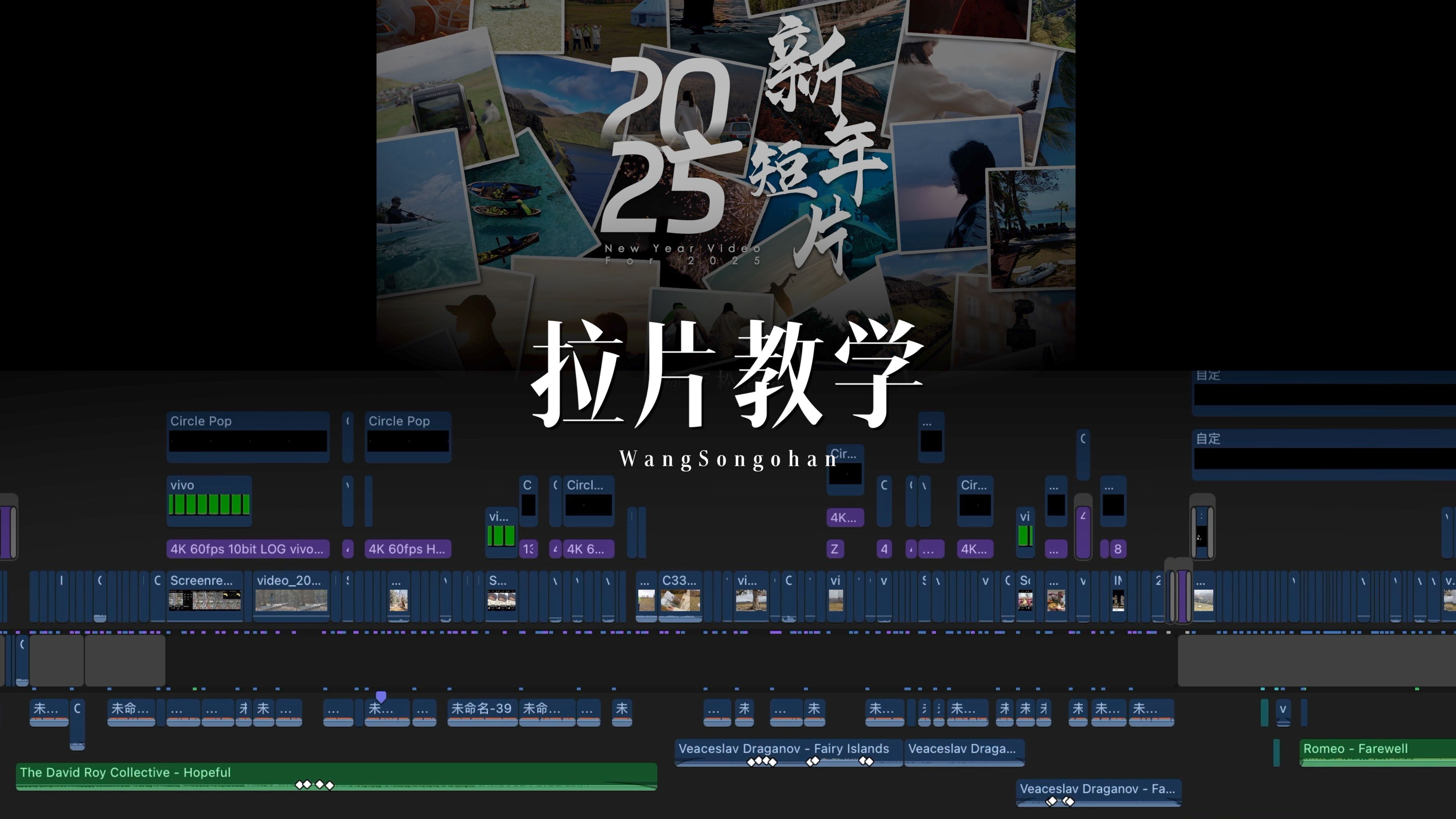
Task: Select the vi... clip showing a tree thumbnail
Action: 751,596
